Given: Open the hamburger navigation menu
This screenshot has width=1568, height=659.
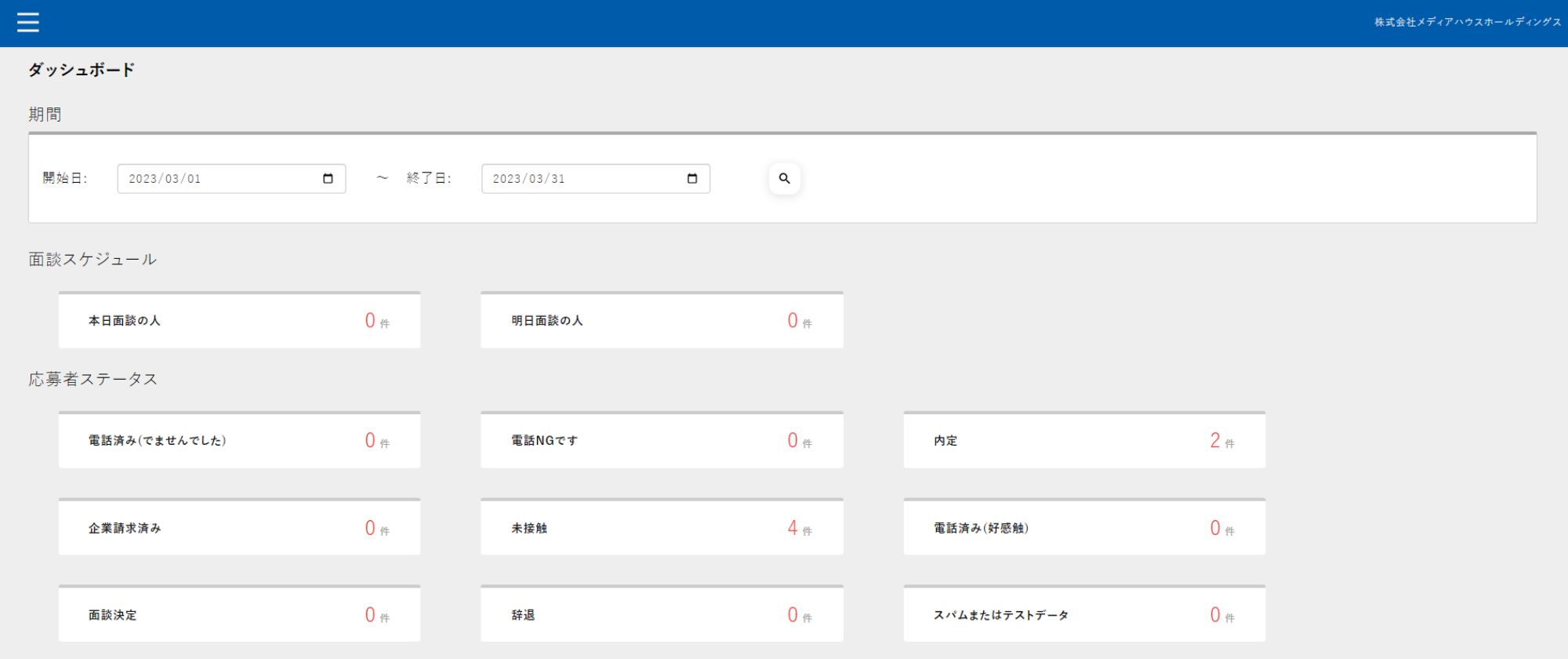Looking at the screenshot, I should pos(27,23).
